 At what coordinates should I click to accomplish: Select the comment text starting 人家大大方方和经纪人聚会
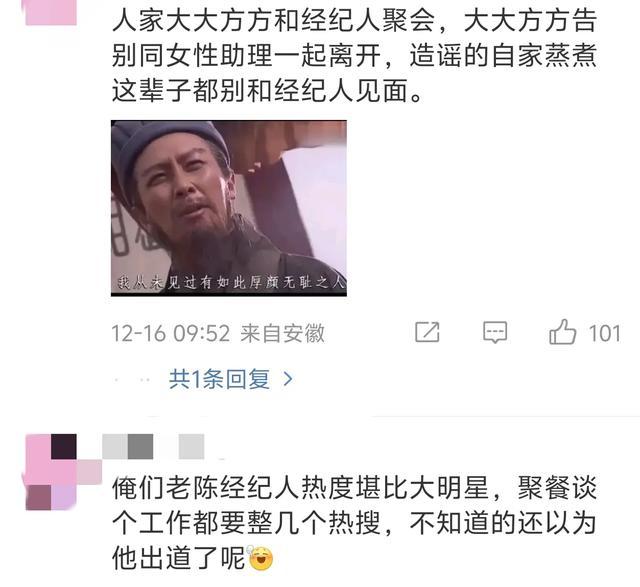tap(355, 56)
